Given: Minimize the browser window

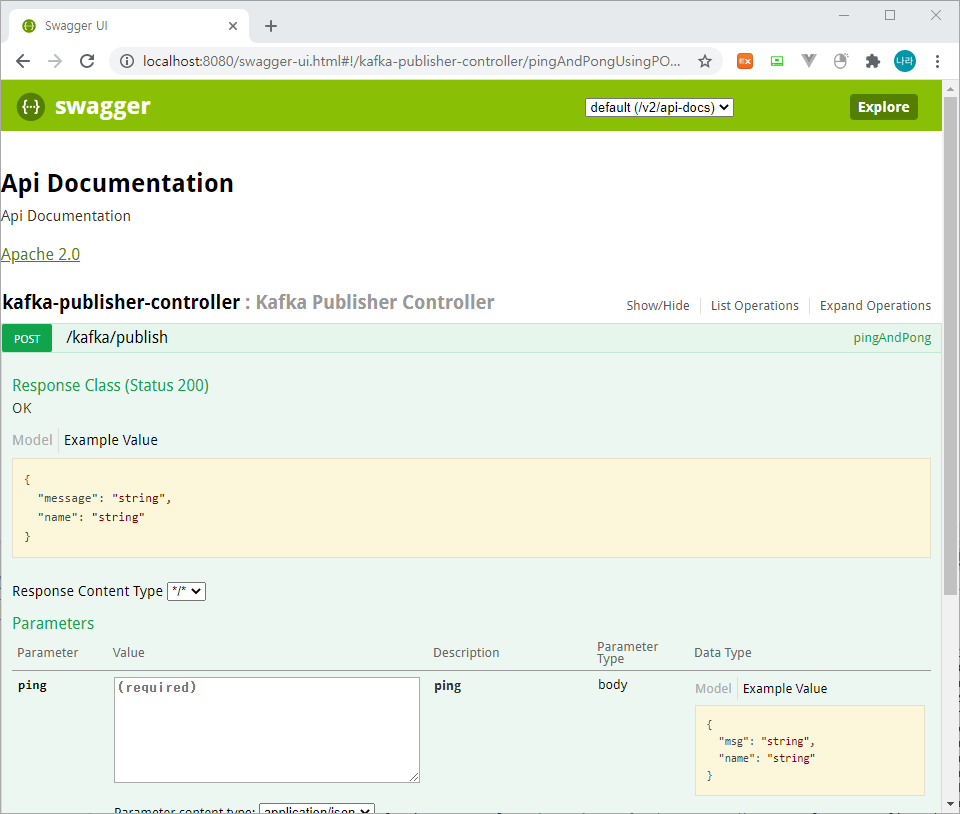Looking at the screenshot, I should [844, 15].
